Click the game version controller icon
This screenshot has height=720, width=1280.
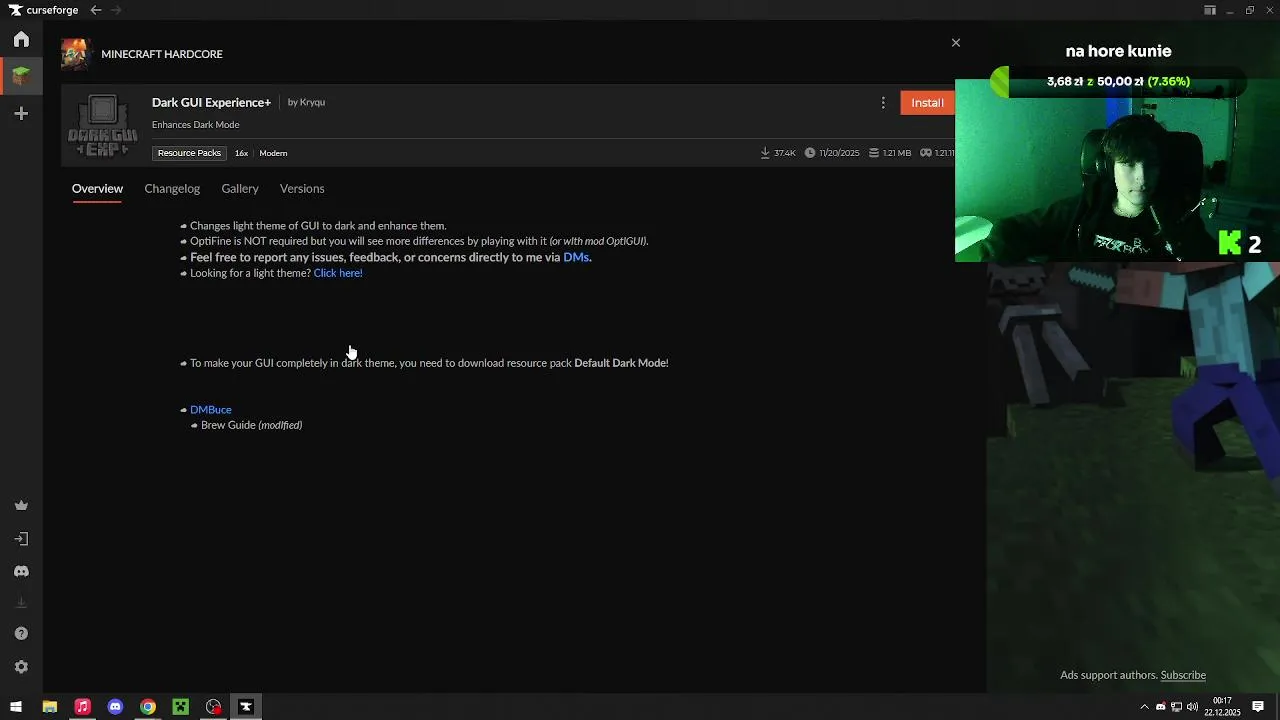click(926, 153)
